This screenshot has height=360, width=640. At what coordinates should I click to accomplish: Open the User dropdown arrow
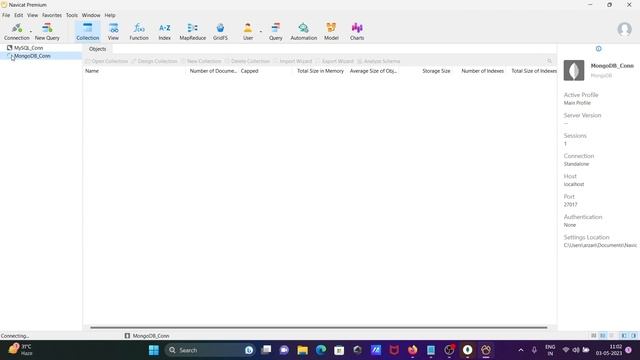coord(261,31)
